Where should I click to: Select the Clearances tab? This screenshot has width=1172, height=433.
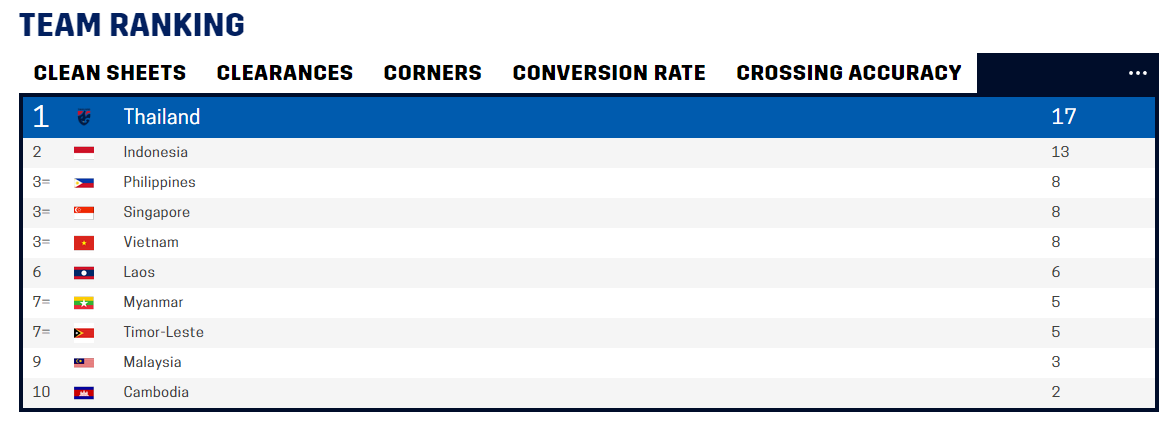coord(285,73)
